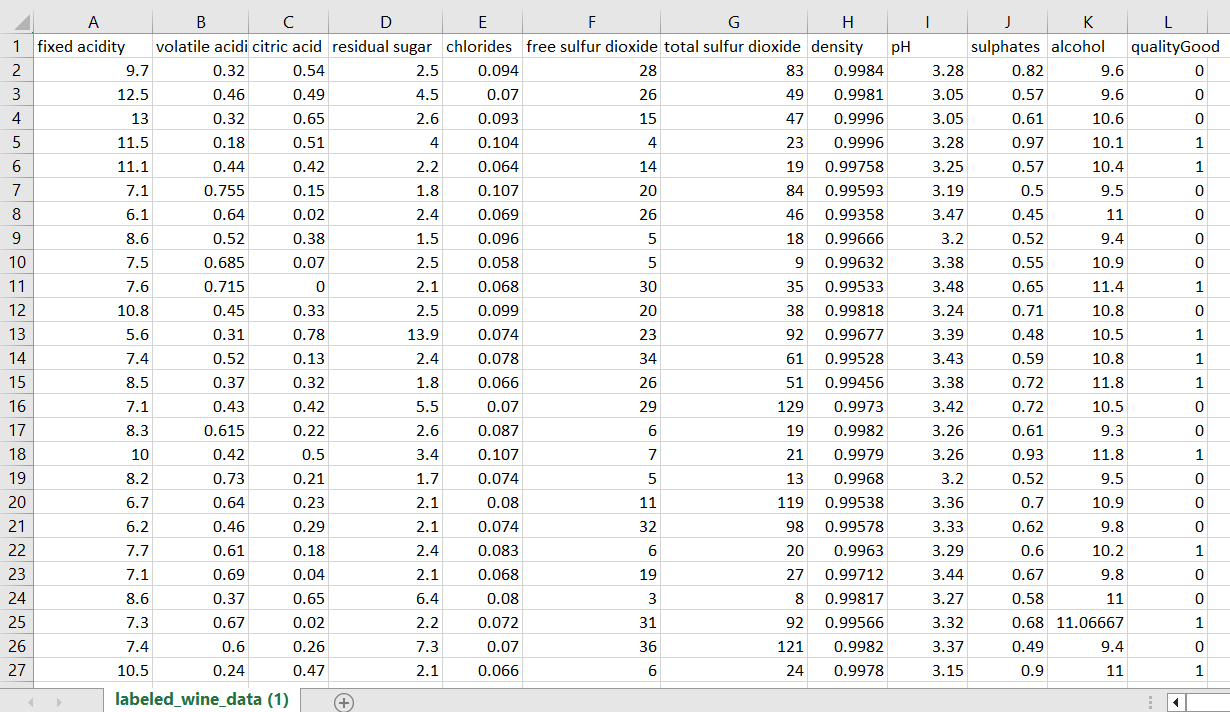Image resolution: width=1230 pixels, height=712 pixels.
Task: Select row 27 by clicking its row number
Action: pyautogui.click(x=18, y=670)
